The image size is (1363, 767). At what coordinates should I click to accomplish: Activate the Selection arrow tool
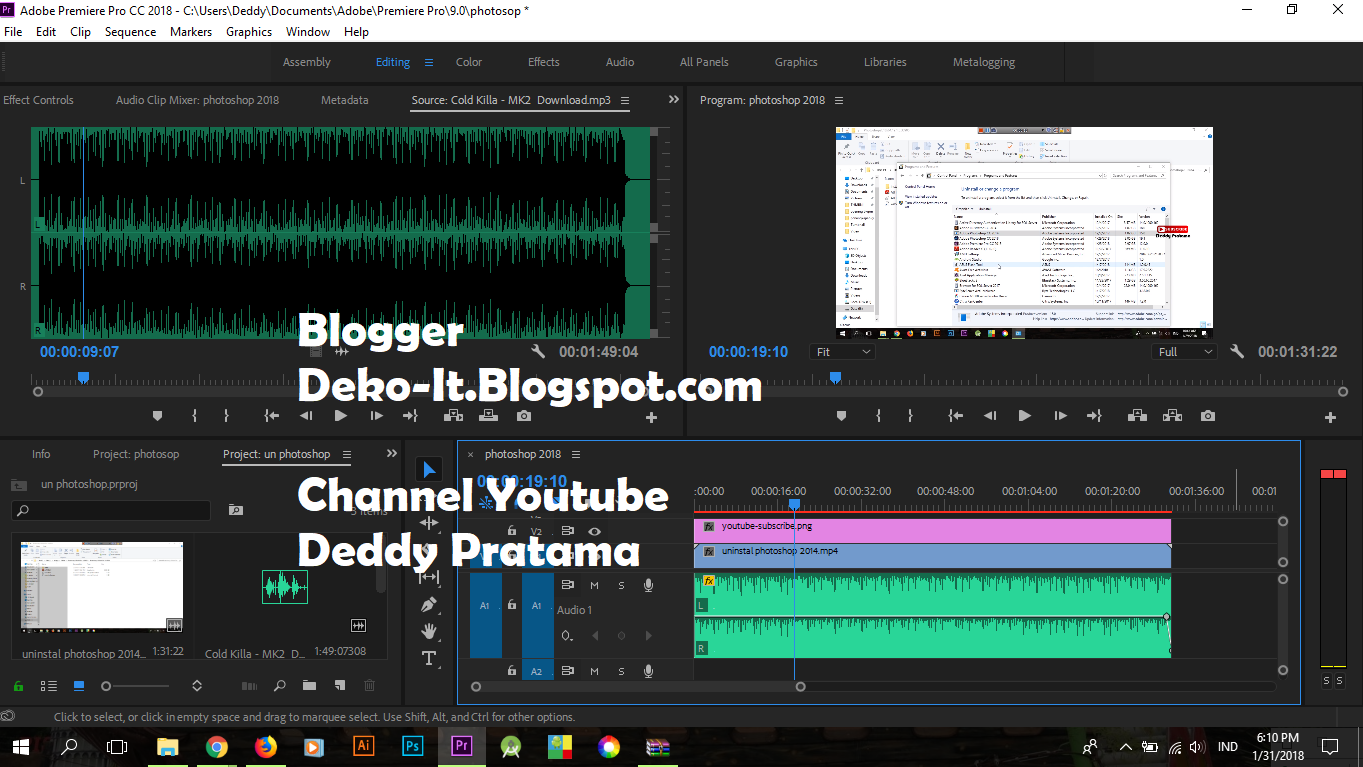(429, 470)
